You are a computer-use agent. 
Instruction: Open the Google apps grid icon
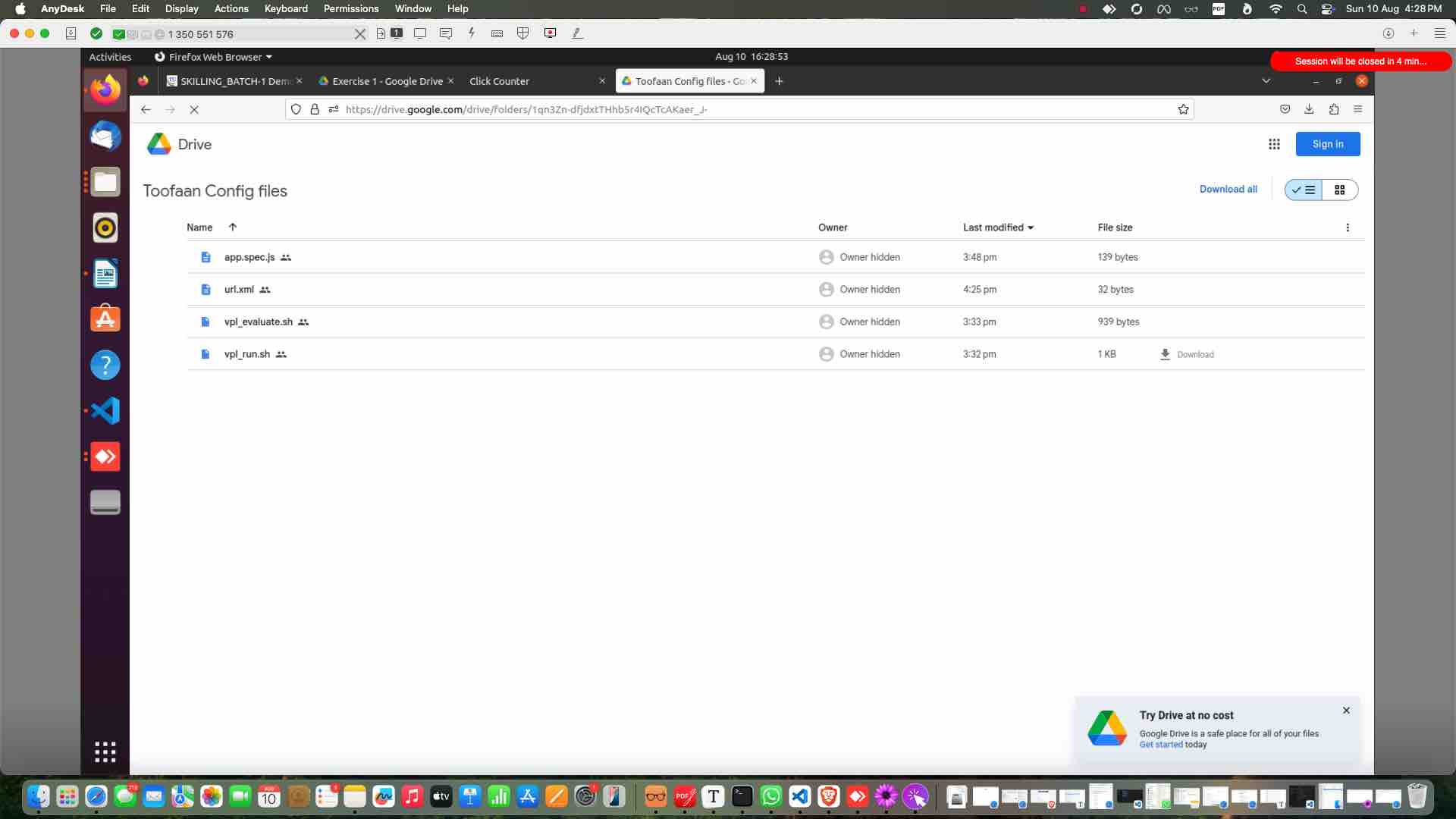tap(1274, 144)
